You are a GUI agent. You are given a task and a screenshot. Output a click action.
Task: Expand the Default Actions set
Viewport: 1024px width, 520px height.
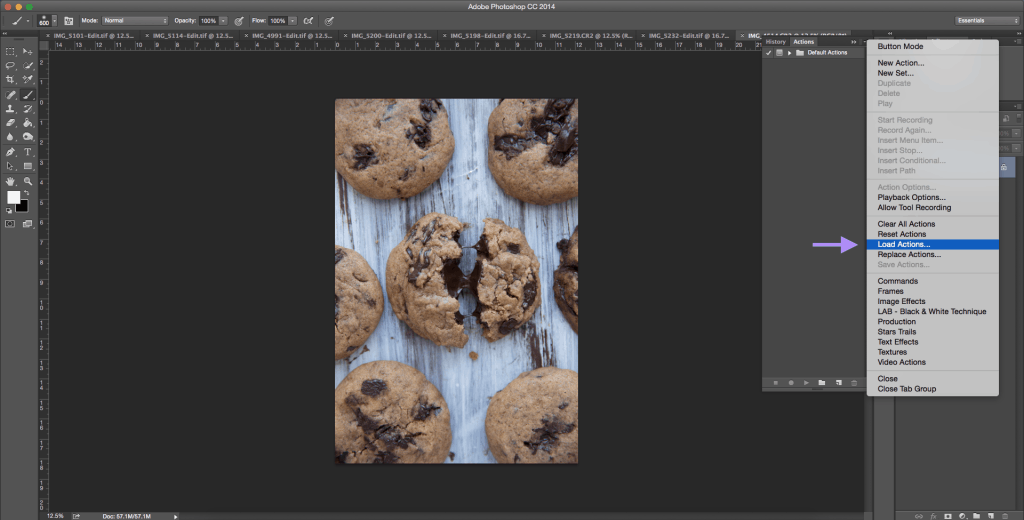[789, 52]
